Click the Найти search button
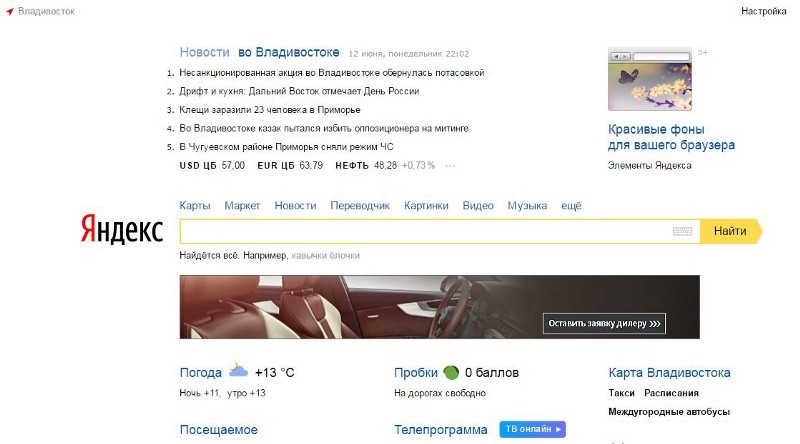This screenshot has height=444, width=800. pyautogui.click(x=731, y=231)
